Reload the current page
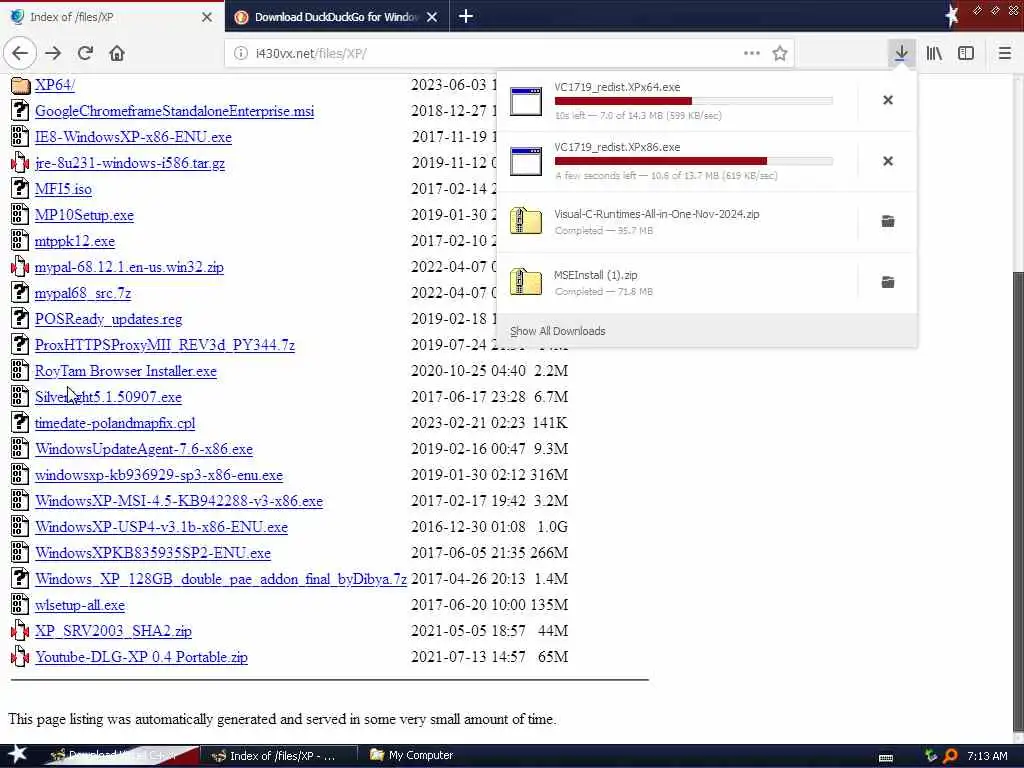The width and height of the screenshot is (1024, 768). pyautogui.click(x=86, y=53)
